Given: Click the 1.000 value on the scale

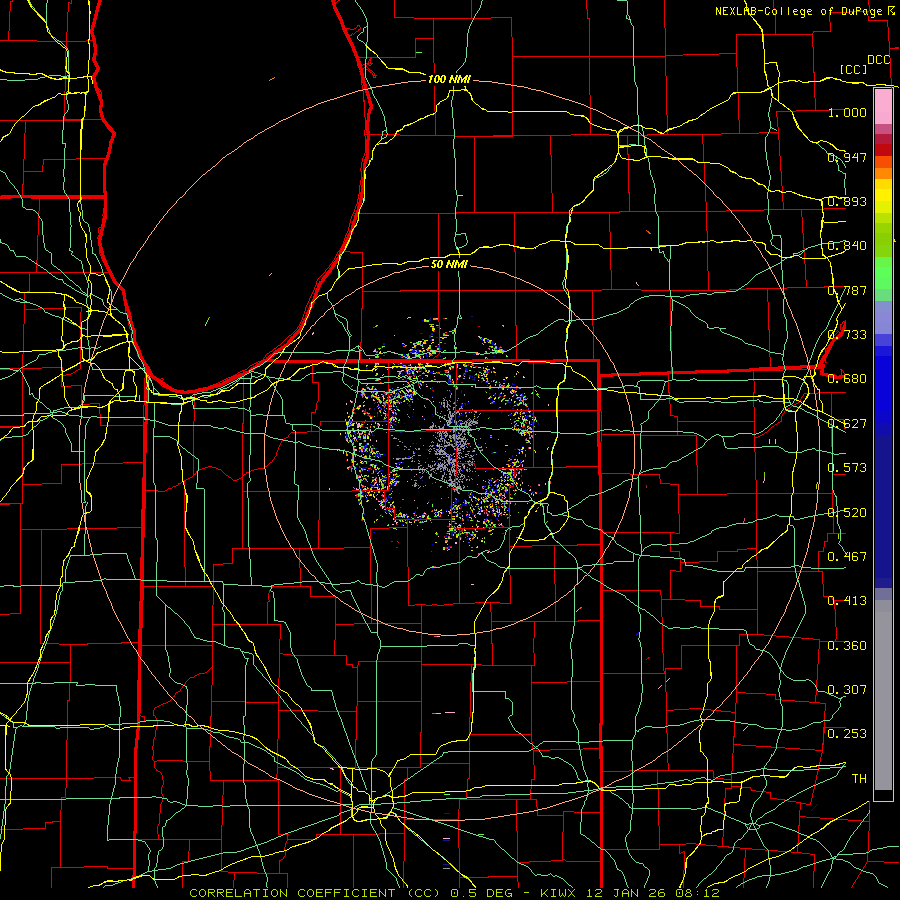Looking at the screenshot, I should point(847,112).
